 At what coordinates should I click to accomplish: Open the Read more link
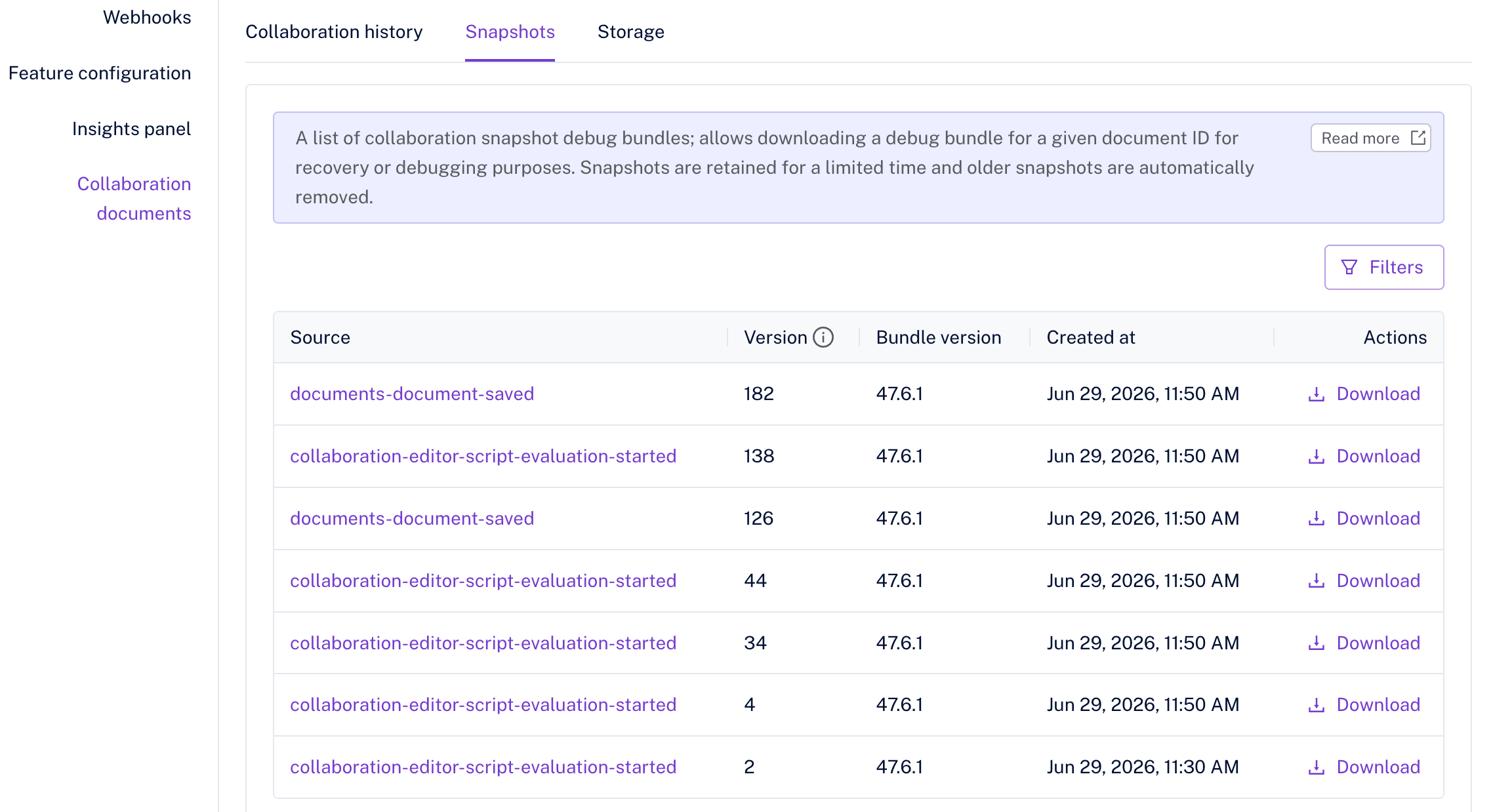[1371, 138]
